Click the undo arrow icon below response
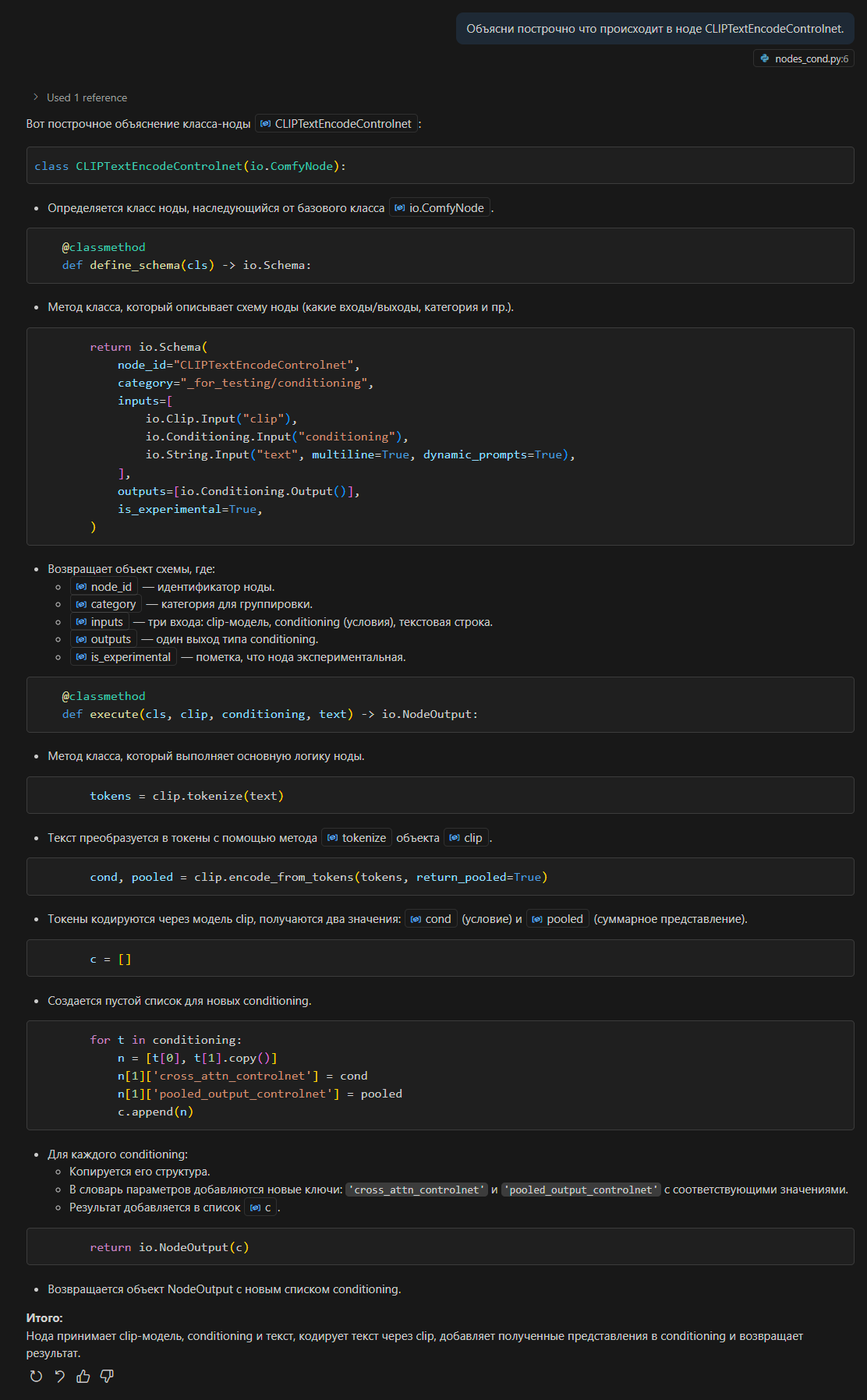The width and height of the screenshot is (867, 1400). (x=59, y=1376)
